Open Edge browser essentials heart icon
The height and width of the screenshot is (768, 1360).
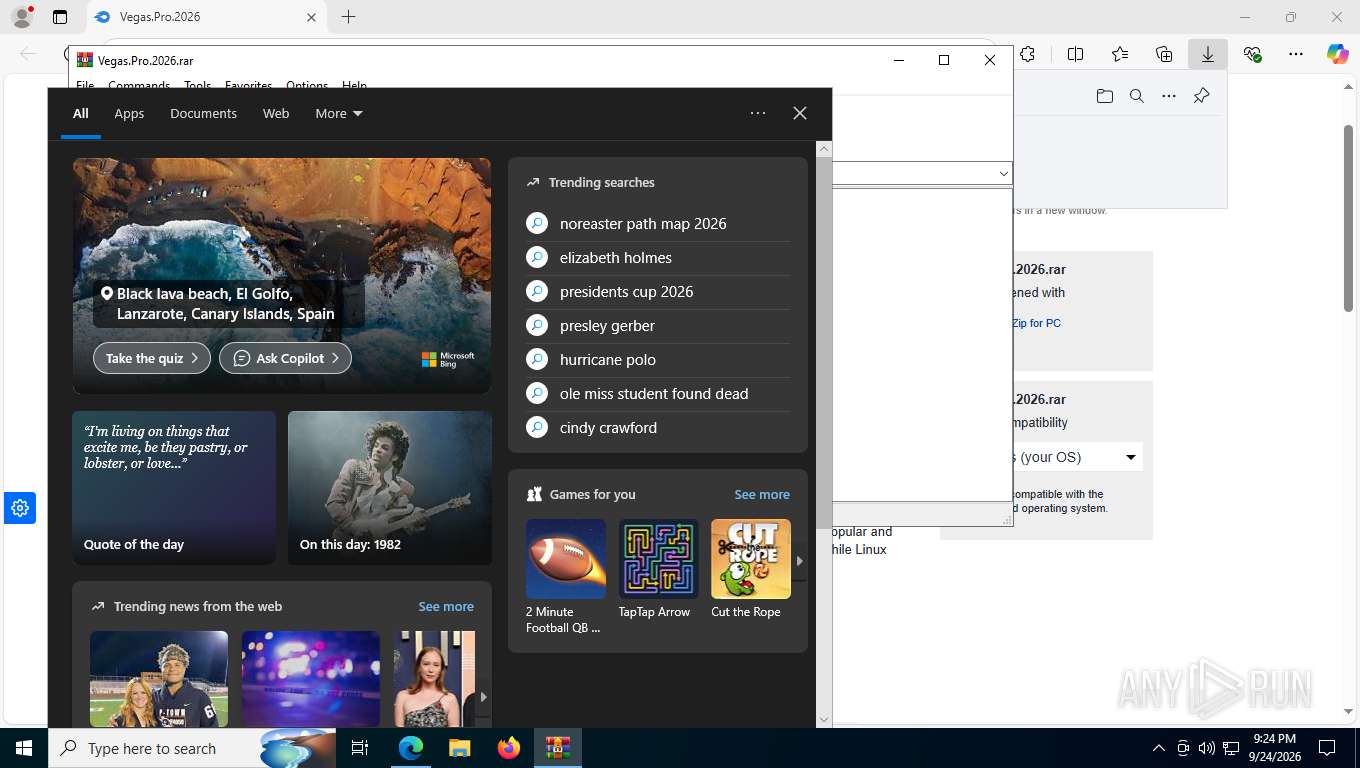tap(1252, 54)
